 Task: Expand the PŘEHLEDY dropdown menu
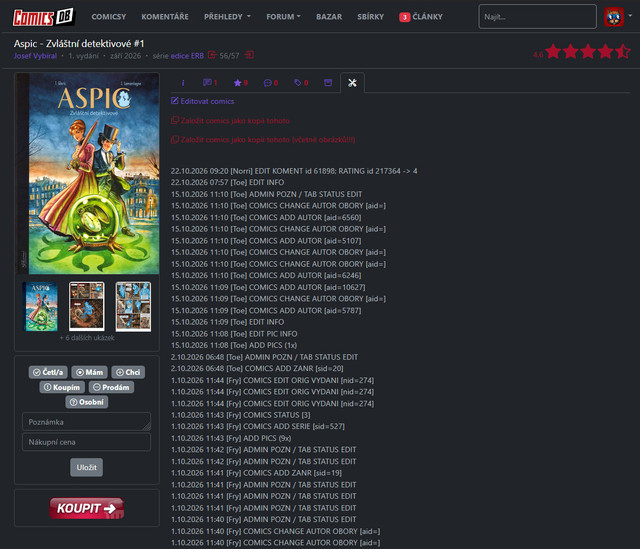coord(227,17)
